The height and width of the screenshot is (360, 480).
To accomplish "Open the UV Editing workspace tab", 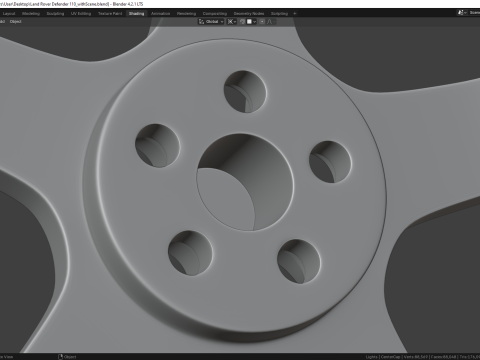I will (x=81, y=14).
